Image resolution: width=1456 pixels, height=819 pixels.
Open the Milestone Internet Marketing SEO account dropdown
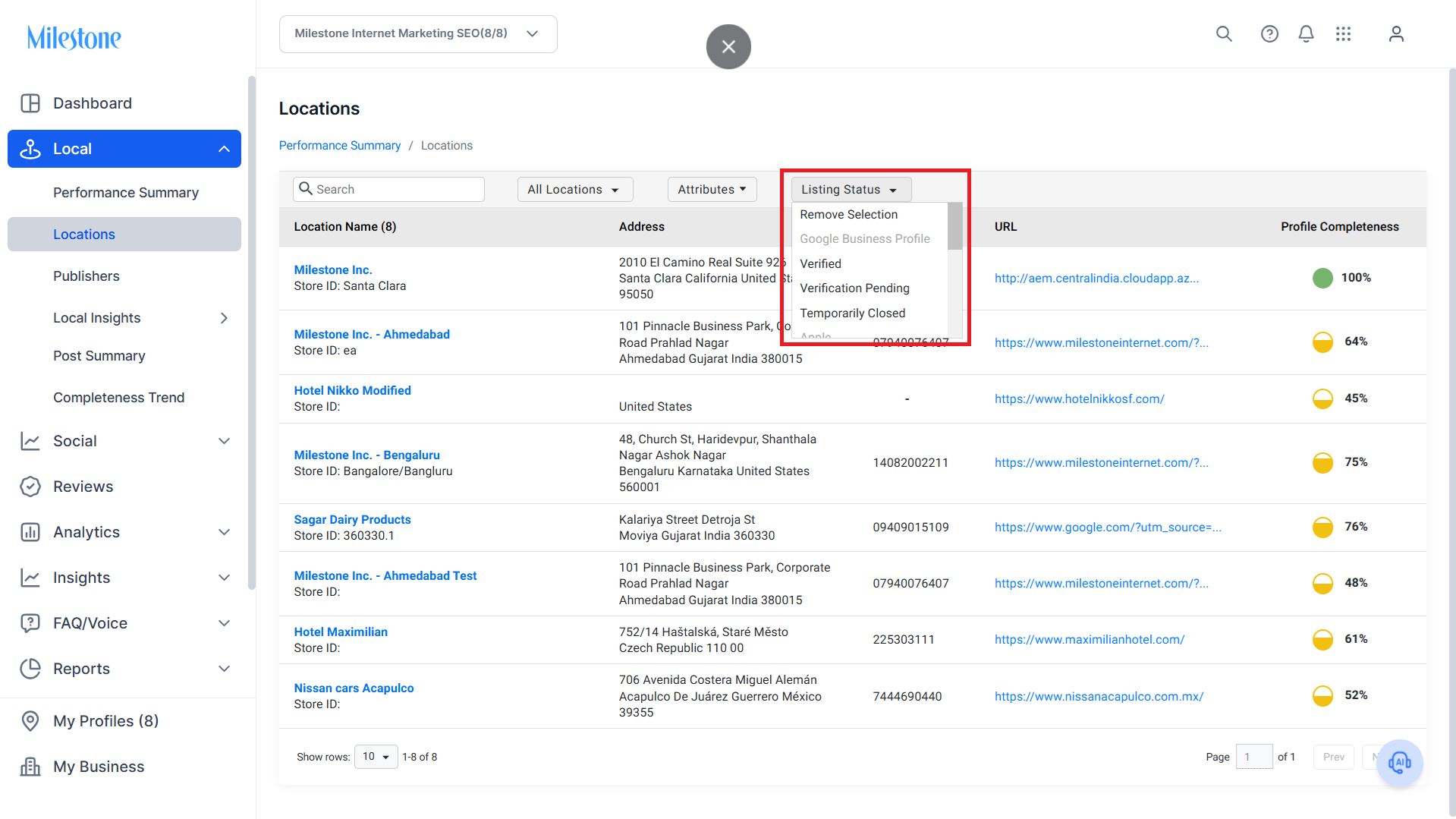[418, 33]
